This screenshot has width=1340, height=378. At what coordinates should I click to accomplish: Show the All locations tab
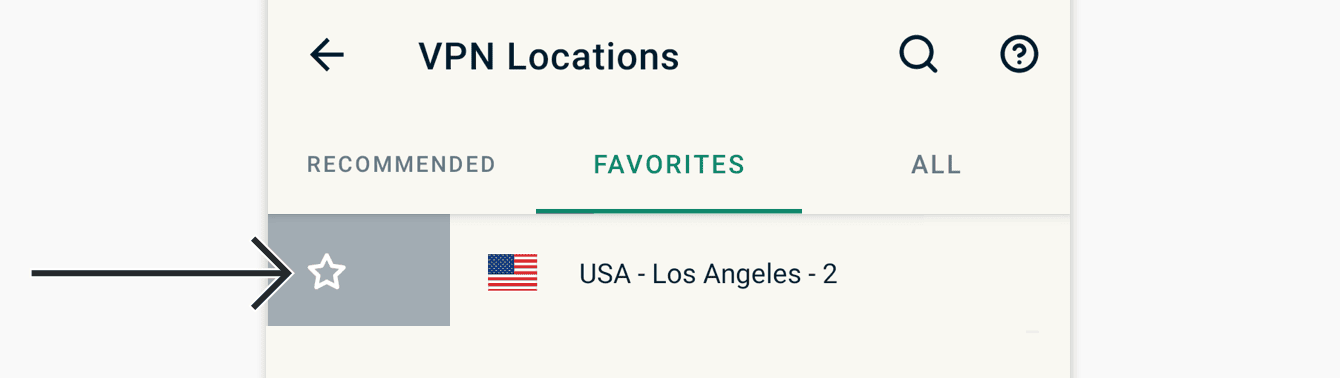click(x=936, y=164)
